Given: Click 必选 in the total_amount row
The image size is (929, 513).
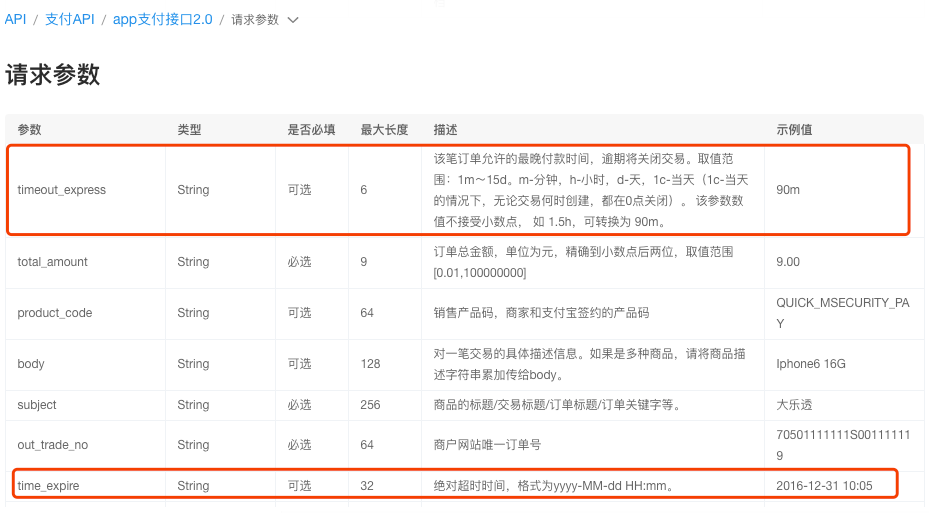Looking at the screenshot, I should tap(299, 262).
